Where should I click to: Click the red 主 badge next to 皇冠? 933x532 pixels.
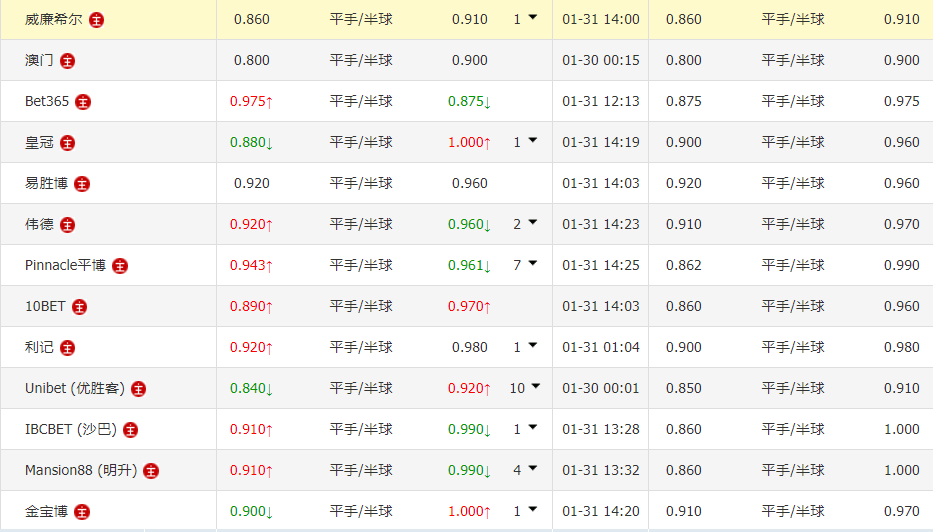coord(67,142)
